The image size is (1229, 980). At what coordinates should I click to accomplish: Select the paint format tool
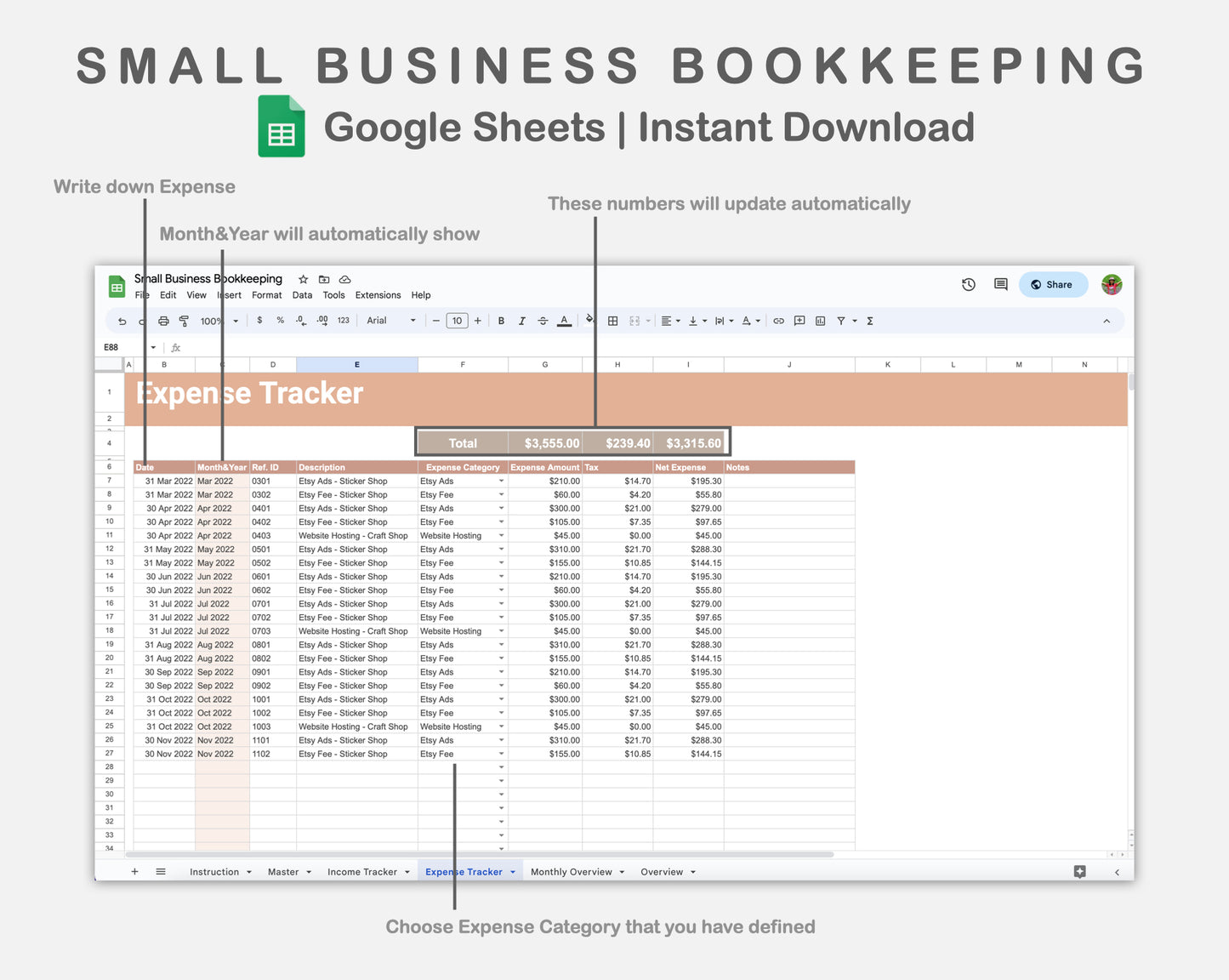coord(184,321)
